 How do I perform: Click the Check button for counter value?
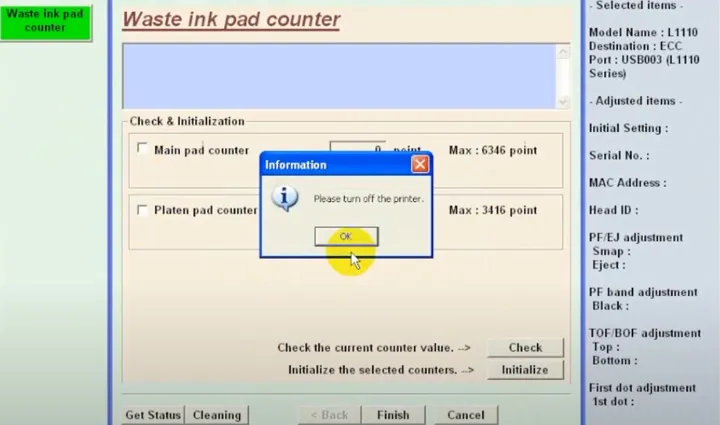tap(525, 347)
